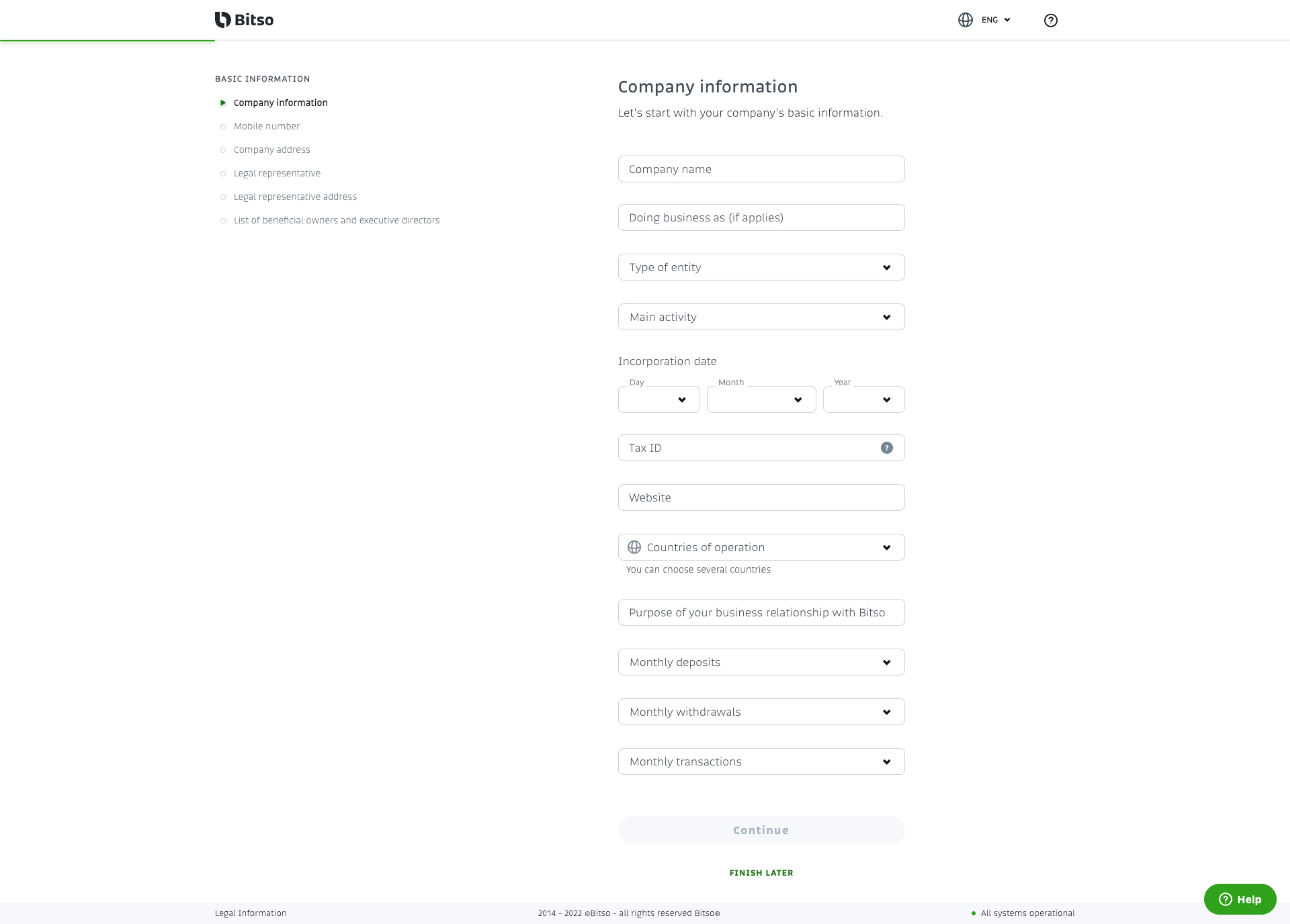The height and width of the screenshot is (924, 1290).
Task: Select the Mobile number step in the sidebar
Action: [266, 126]
